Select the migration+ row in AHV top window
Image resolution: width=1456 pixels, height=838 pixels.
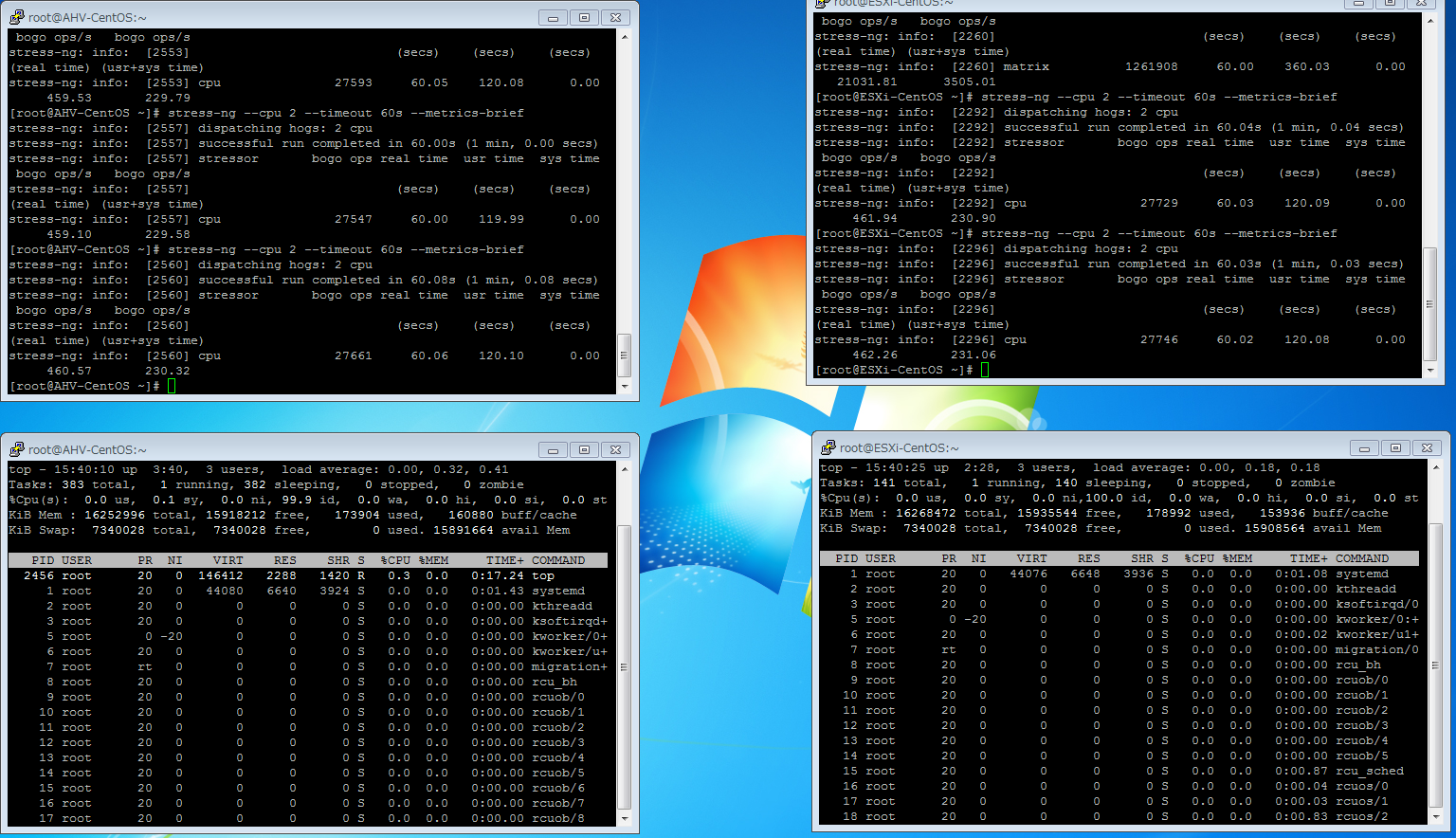coord(308,666)
